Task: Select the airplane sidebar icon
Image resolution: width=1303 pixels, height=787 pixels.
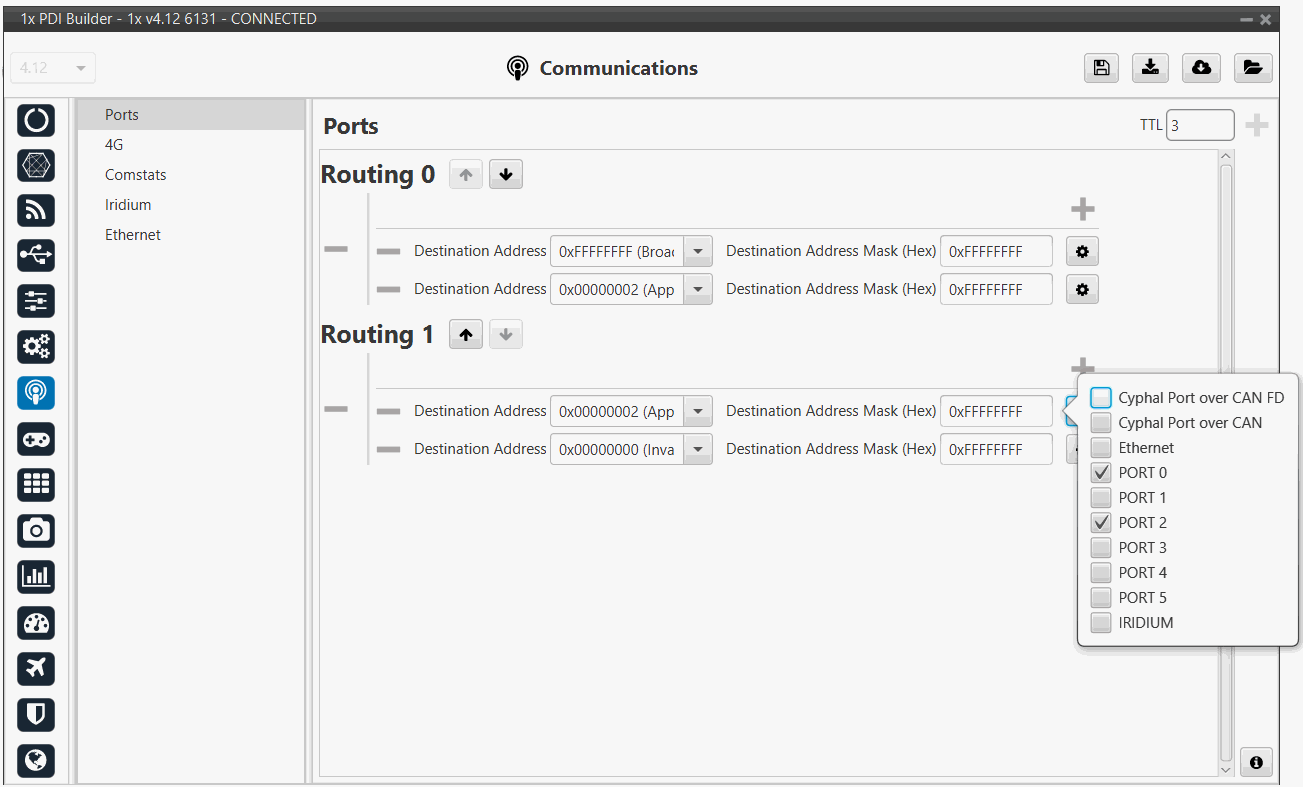Action: (36, 669)
